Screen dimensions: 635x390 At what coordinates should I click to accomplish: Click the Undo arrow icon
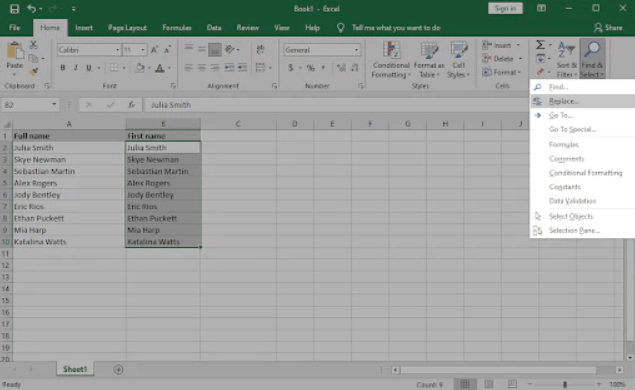pos(31,9)
